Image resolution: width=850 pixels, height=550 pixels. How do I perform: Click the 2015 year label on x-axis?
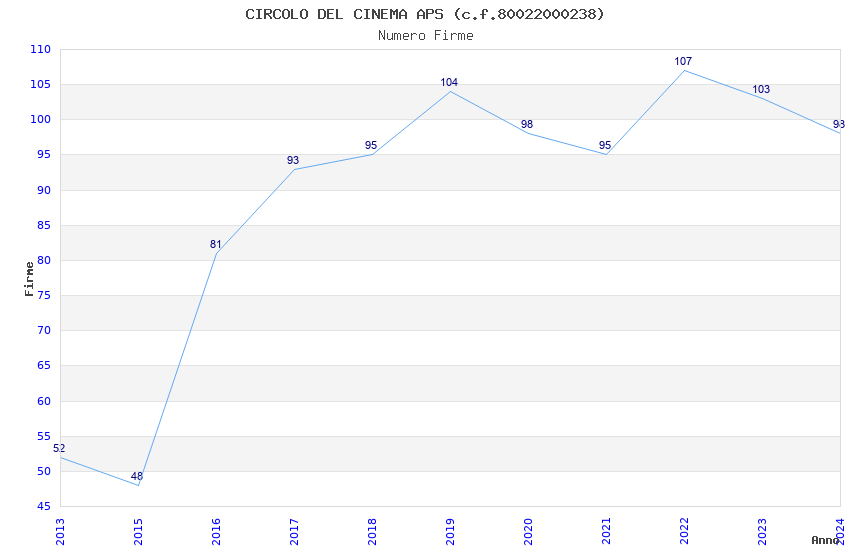pos(138,532)
